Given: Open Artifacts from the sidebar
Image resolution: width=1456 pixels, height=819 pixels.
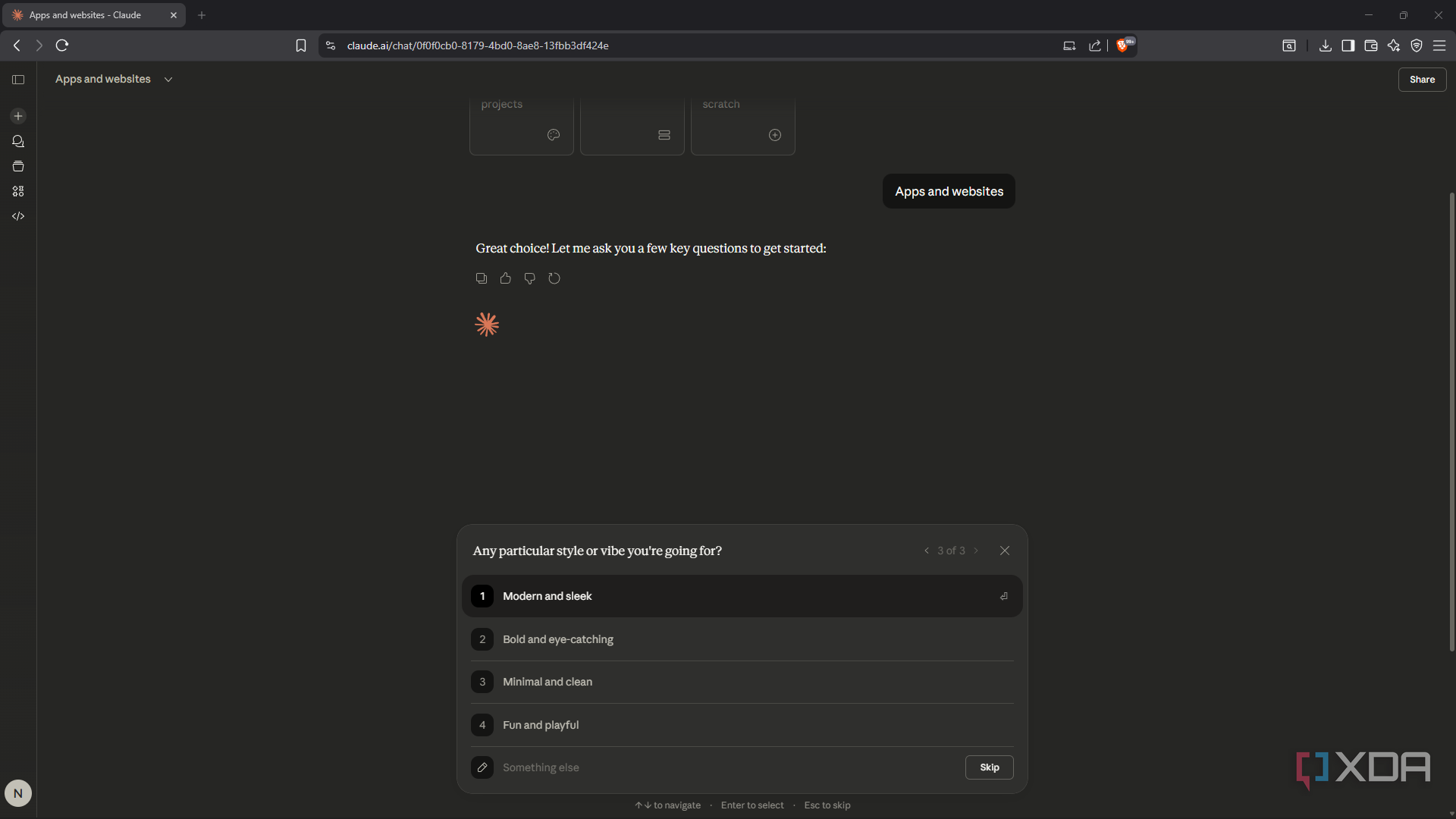Looking at the screenshot, I should 18,191.
